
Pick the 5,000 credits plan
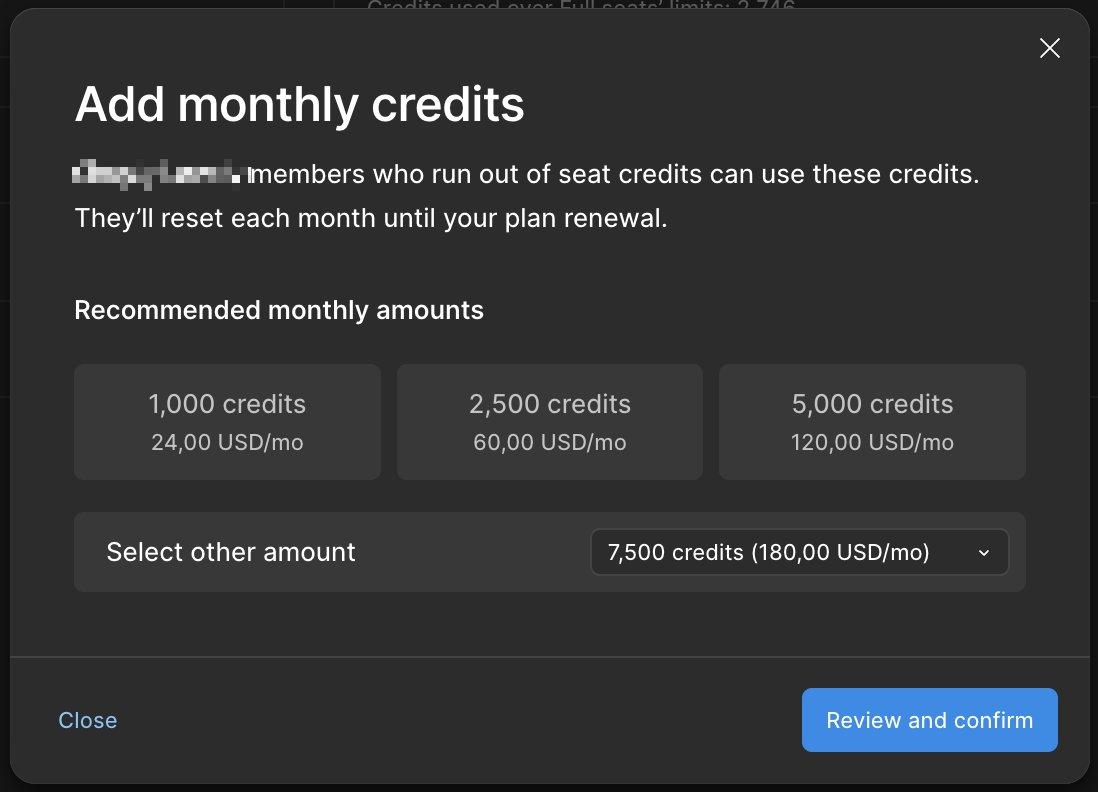pos(873,422)
